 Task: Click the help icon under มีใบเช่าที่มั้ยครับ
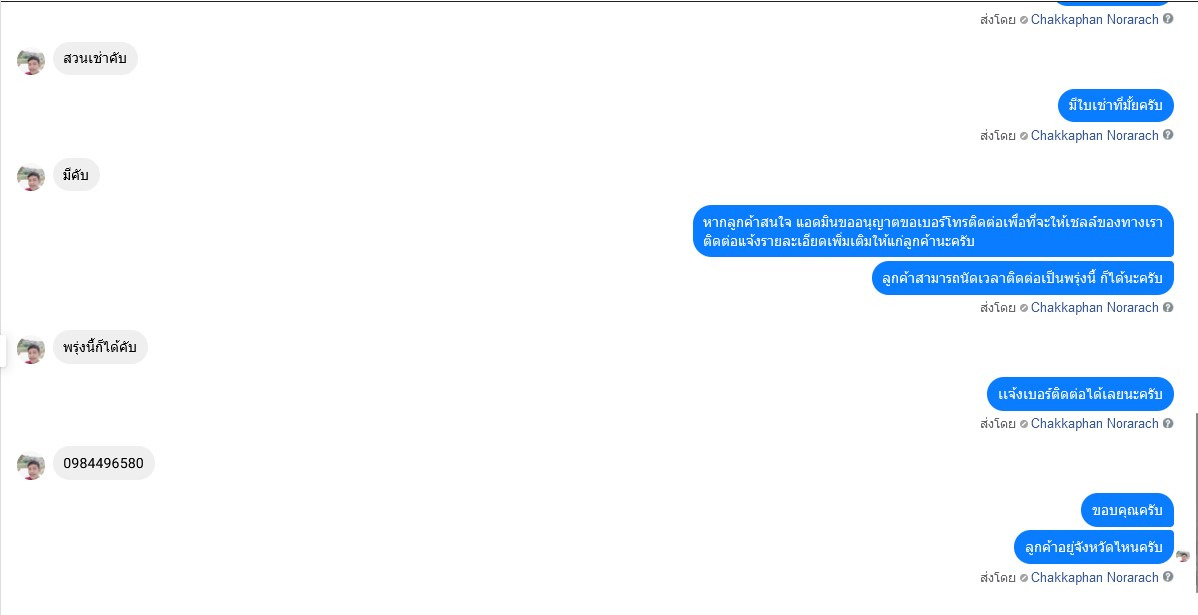[1168, 135]
